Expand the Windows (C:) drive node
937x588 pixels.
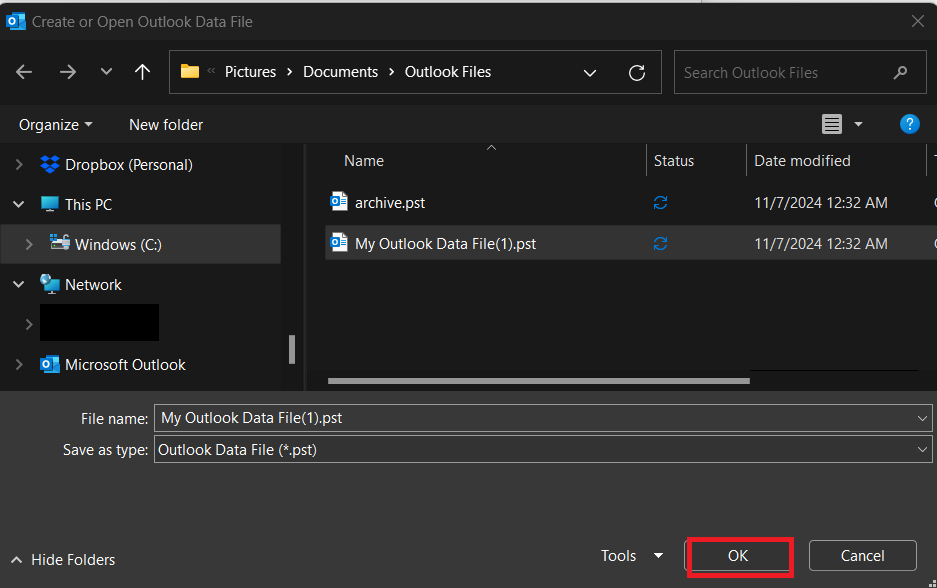coord(29,244)
